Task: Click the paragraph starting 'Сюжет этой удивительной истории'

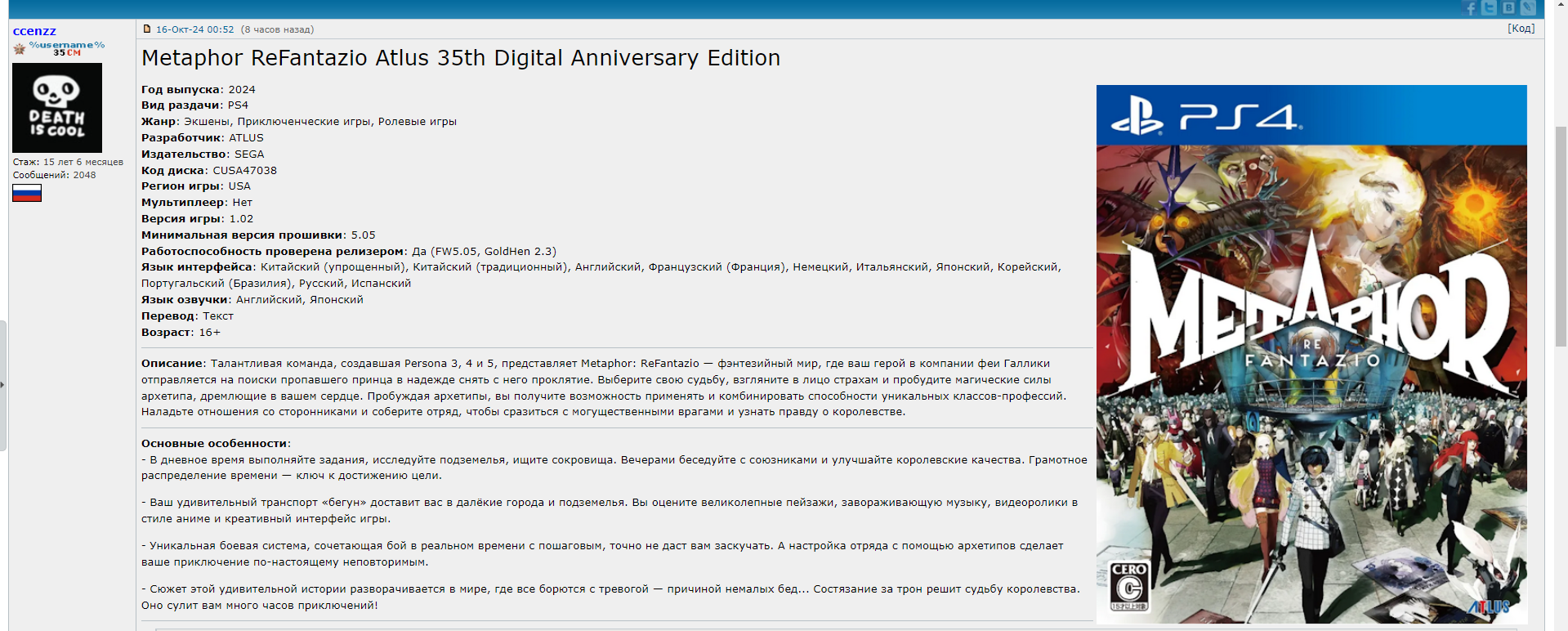Action: 610,597
